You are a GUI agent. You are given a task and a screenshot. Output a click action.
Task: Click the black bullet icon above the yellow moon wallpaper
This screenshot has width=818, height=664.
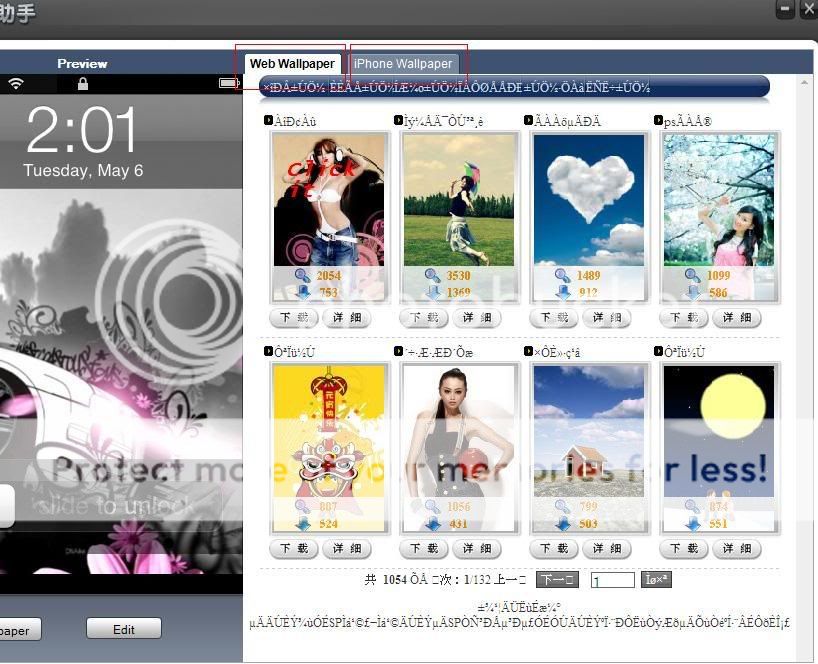(658, 351)
